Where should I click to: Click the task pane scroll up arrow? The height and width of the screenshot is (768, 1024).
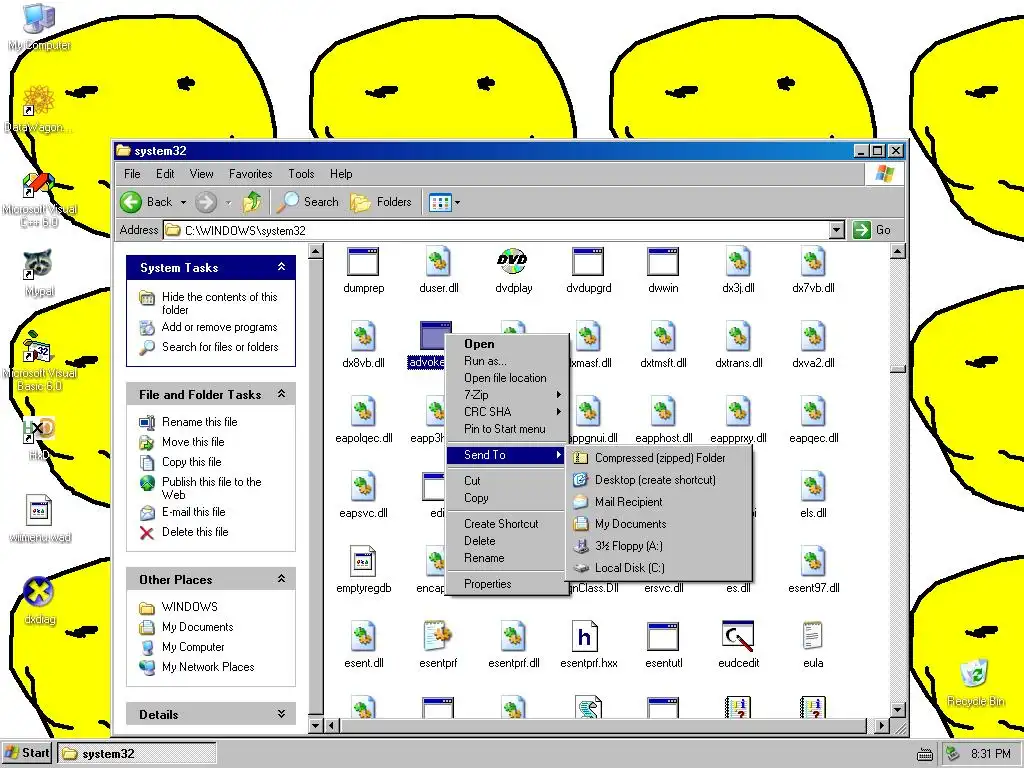click(315, 251)
